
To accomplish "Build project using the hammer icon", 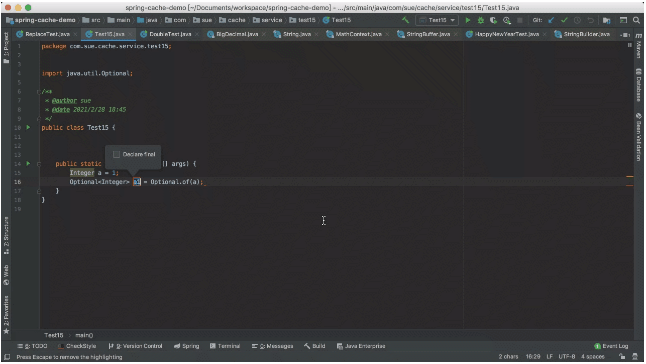I will click(x=406, y=20).
